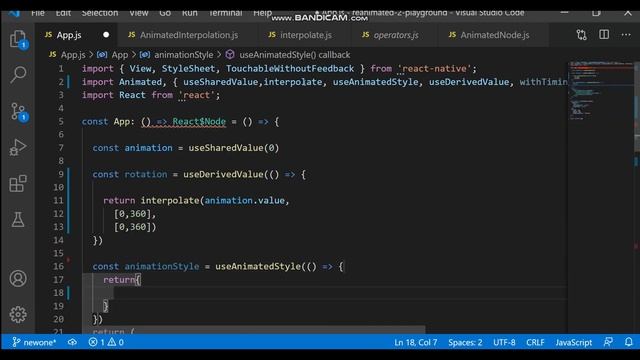Screen dimensions: 640x360
Task: Click the Ln 18, Col 7 cursor position
Action: (x=416, y=342)
